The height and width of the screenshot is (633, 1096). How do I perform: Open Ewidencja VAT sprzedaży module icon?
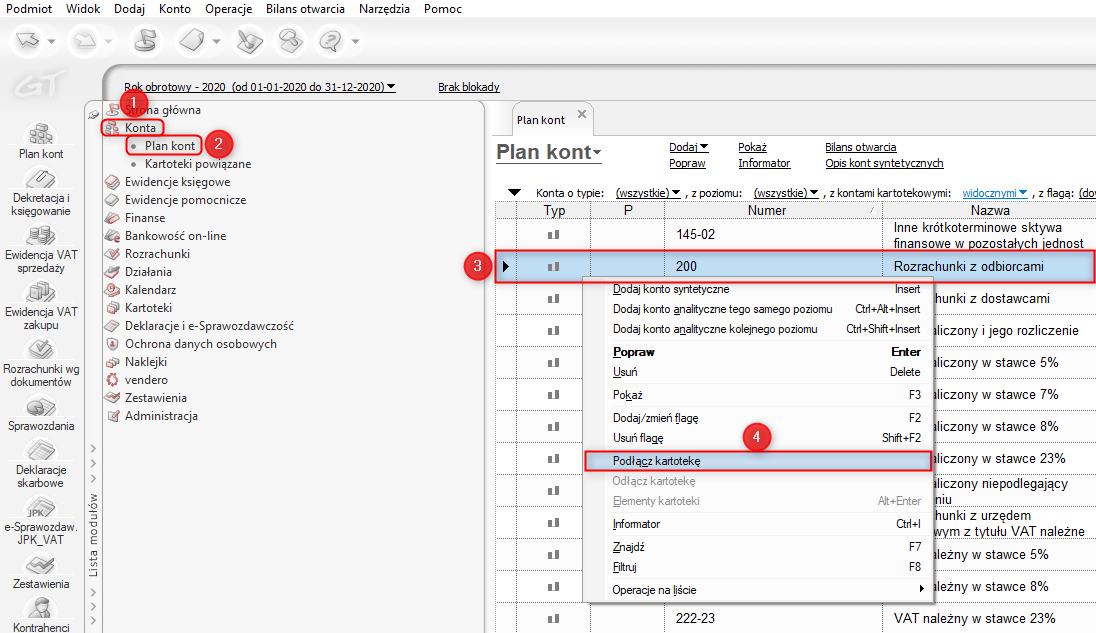41,236
